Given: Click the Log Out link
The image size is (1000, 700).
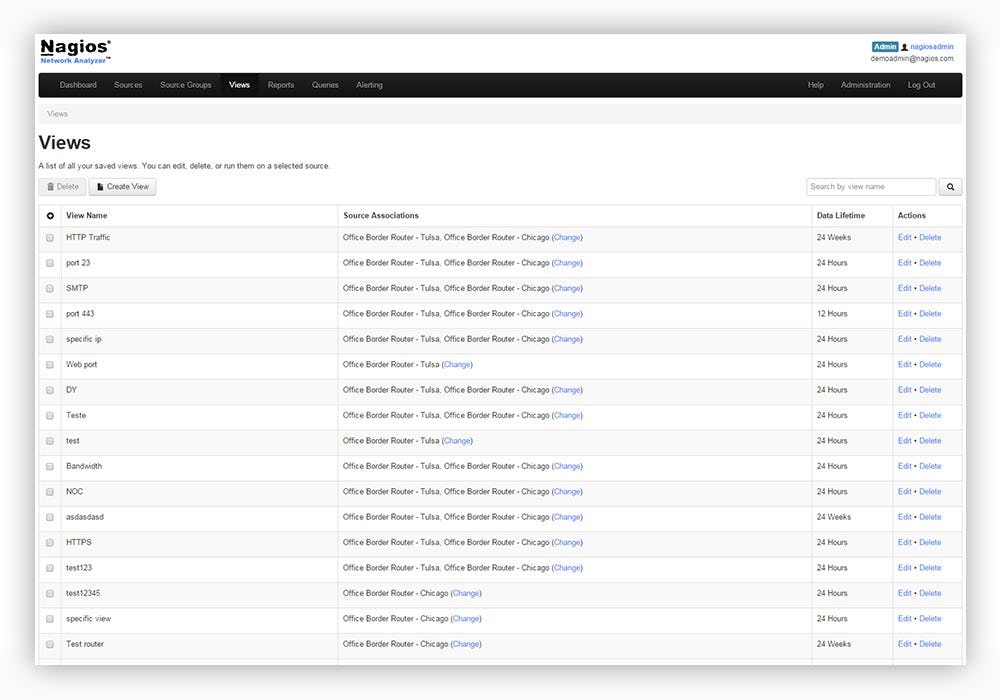Looking at the screenshot, I should tap(920, 84).
